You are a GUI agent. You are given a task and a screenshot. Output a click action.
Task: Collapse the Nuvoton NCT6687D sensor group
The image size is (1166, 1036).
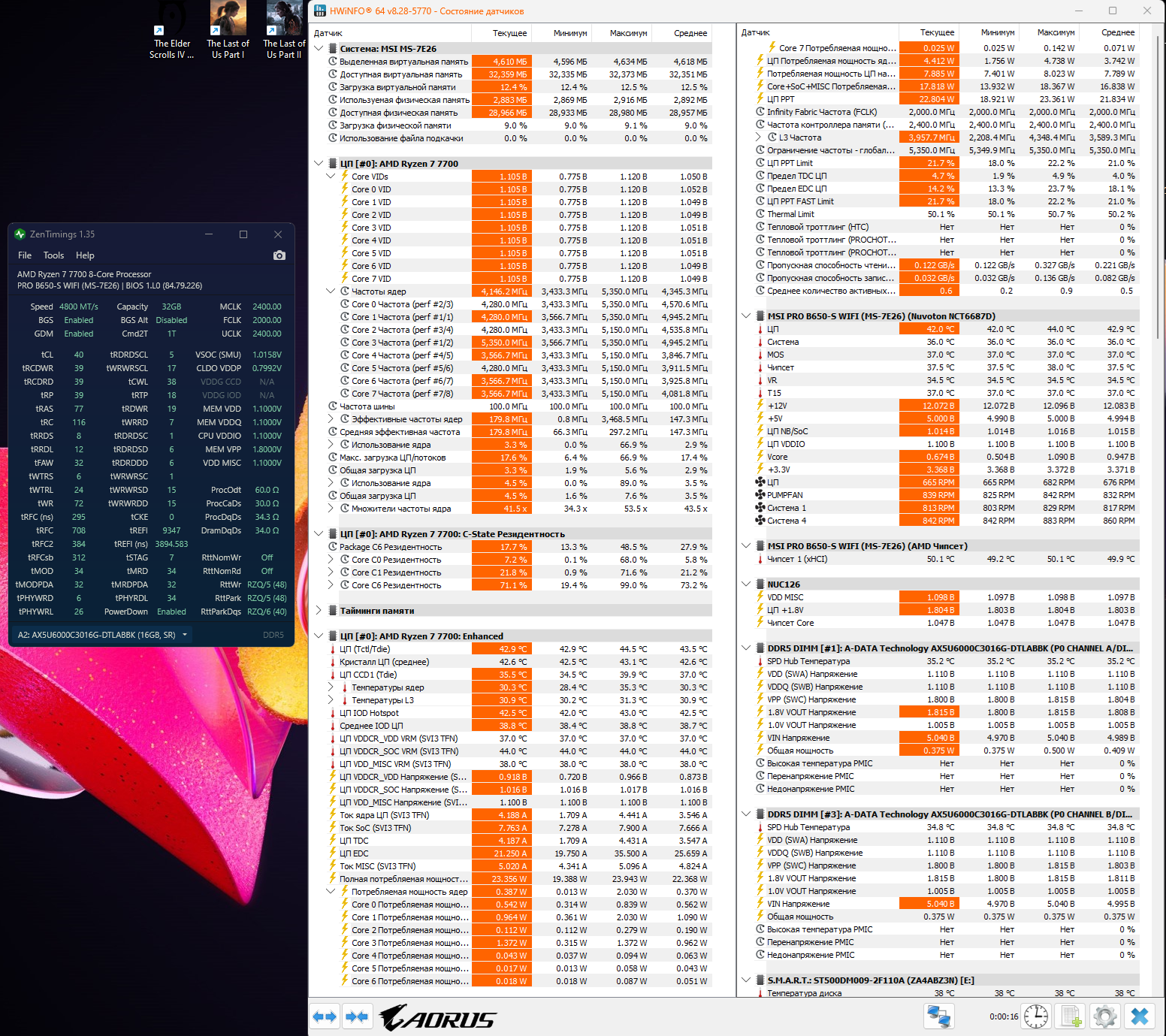(746, 316)
